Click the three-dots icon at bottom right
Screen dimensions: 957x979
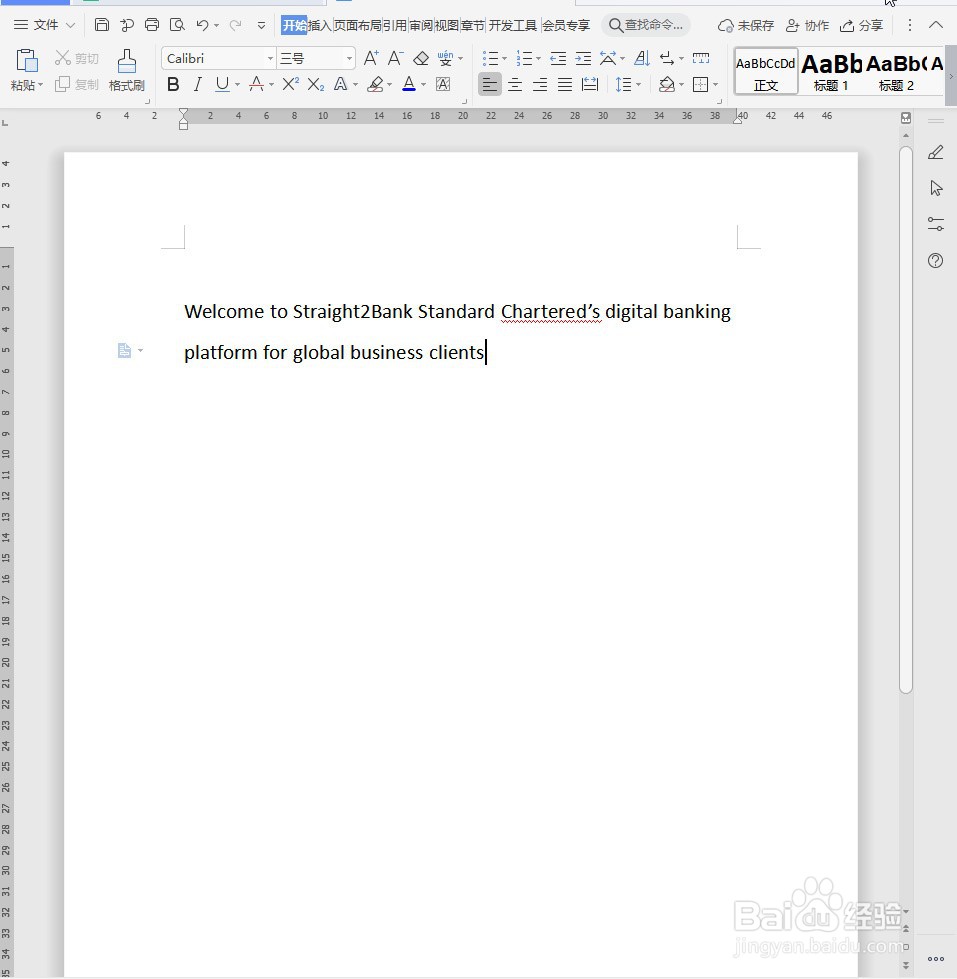point(935,959)
